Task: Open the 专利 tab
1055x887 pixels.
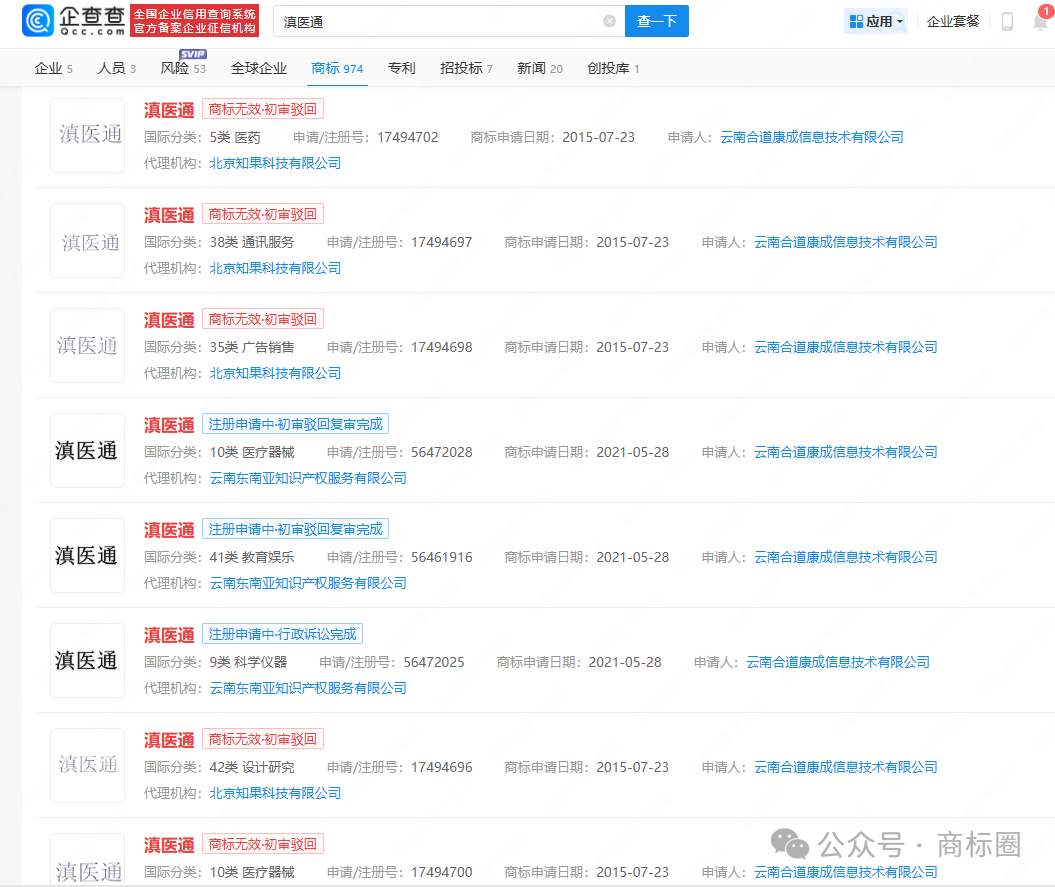Action: pos(402,68)
